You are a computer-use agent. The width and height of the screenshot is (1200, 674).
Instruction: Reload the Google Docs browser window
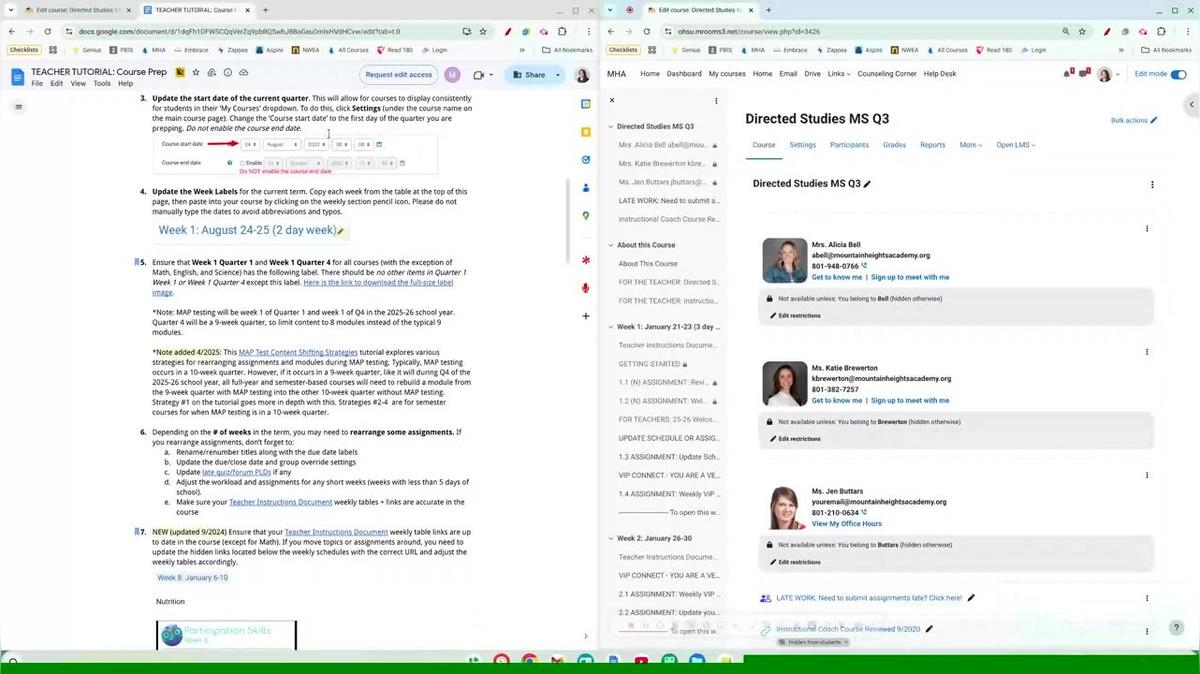(46, 31)
